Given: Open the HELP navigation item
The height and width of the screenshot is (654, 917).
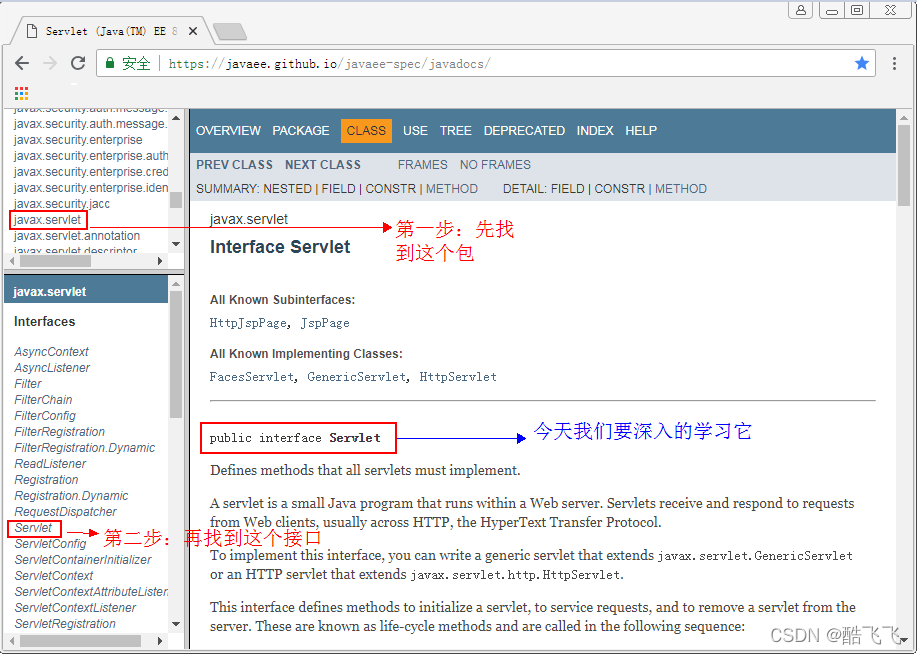Looking at the screenshot, I should [641, 130].
